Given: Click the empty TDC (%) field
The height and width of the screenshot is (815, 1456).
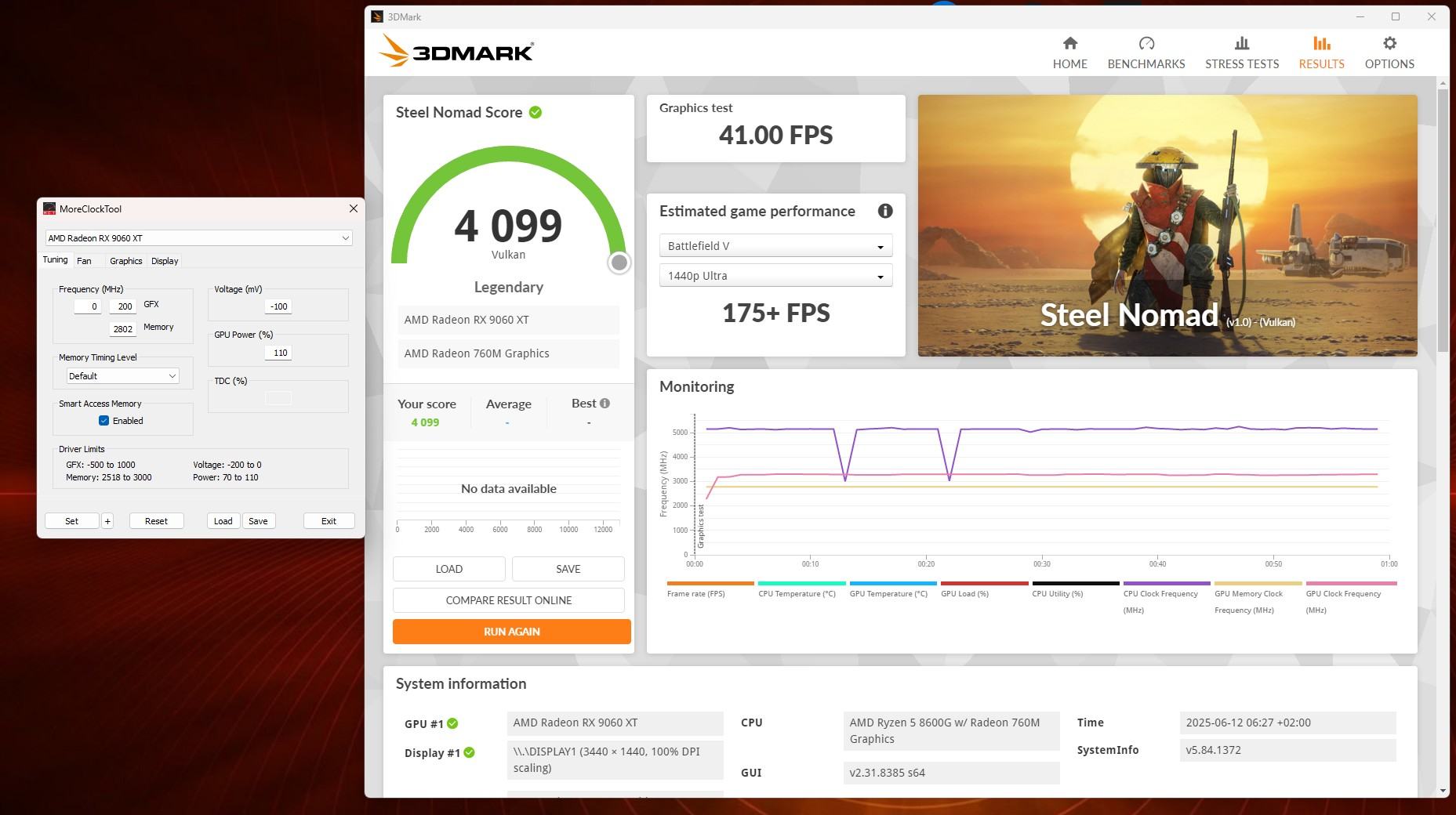Looking at the screenshot, I should click(x=278, y=398).
